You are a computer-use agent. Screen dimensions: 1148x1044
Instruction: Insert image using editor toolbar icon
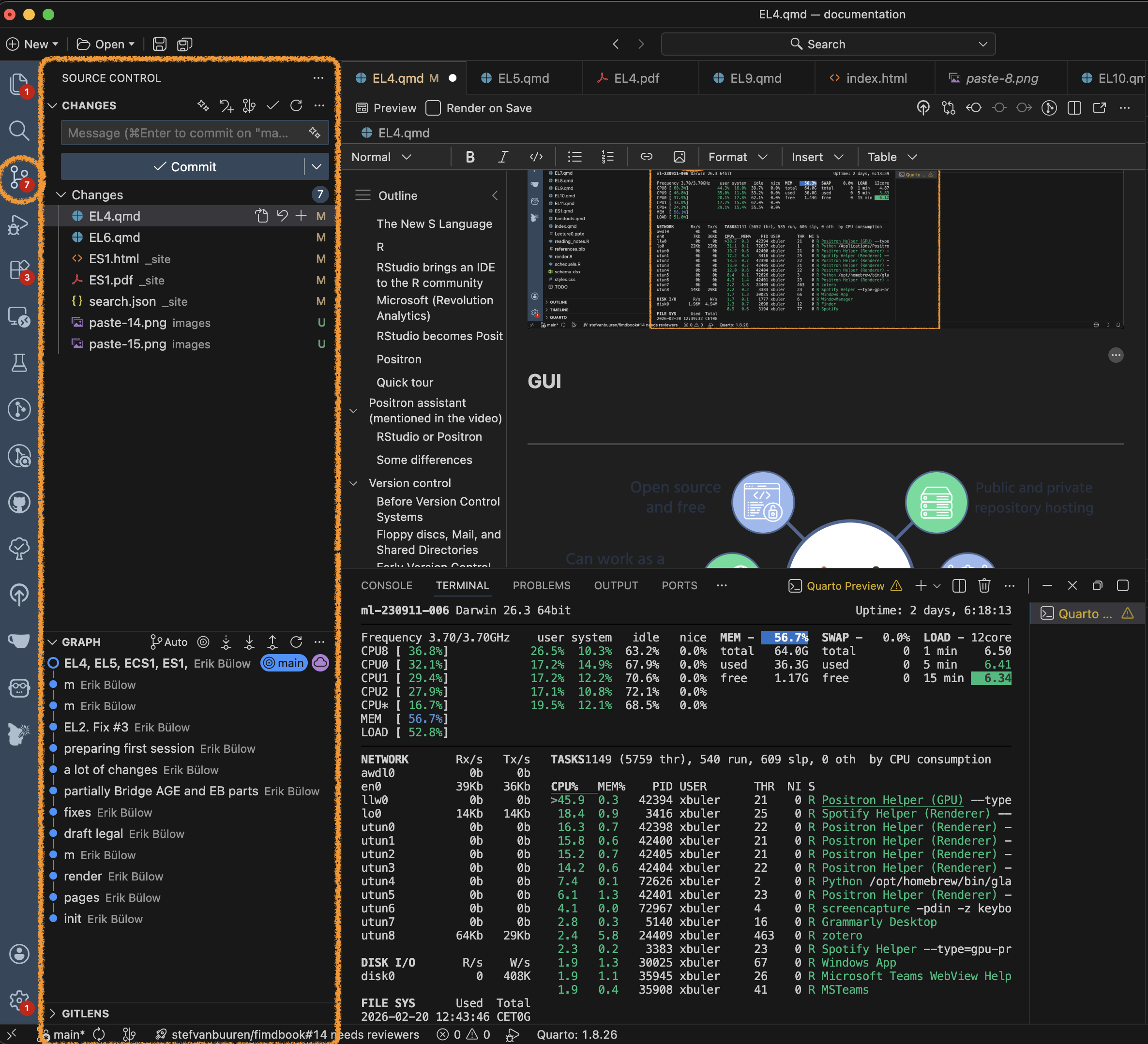point(679,157)
